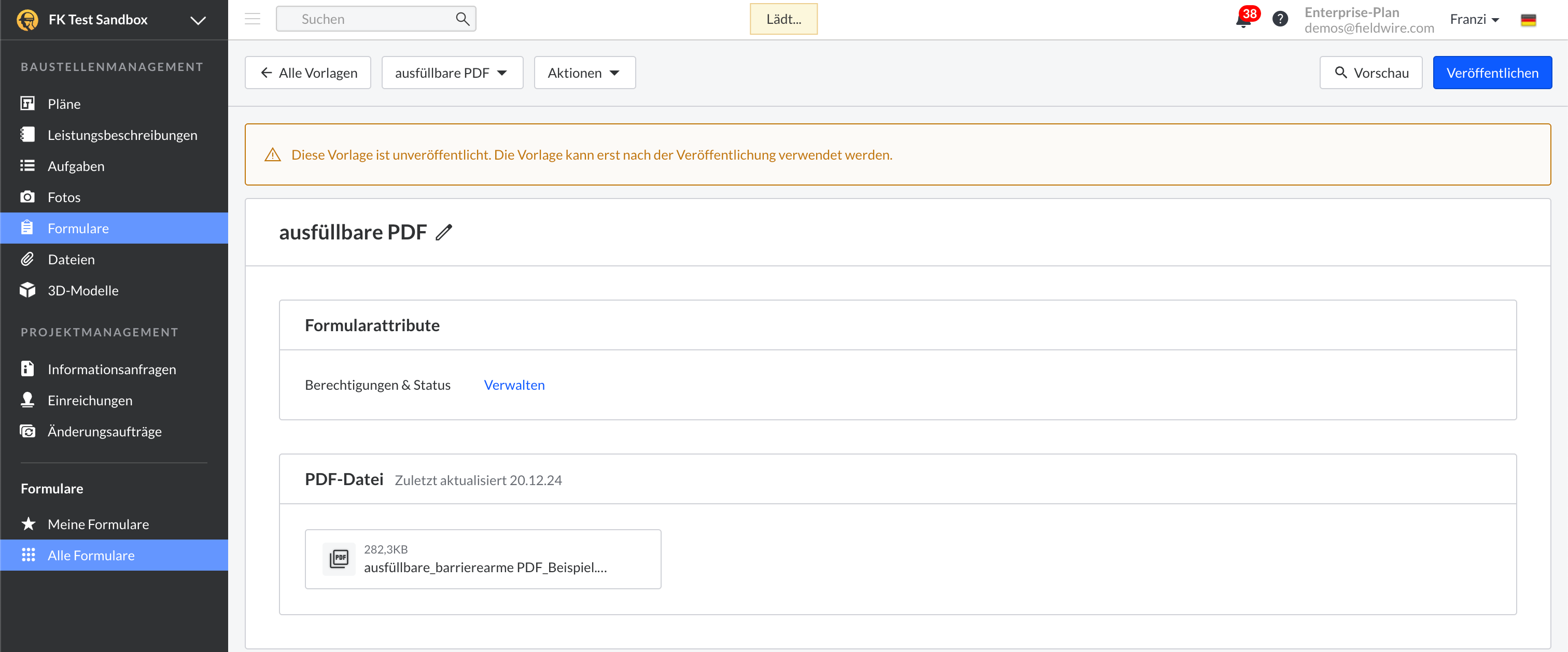Viewport: 1568px width, 652px height.
Task: Click the Dateien paperclip icon
Action: click(x=27, y=259)
